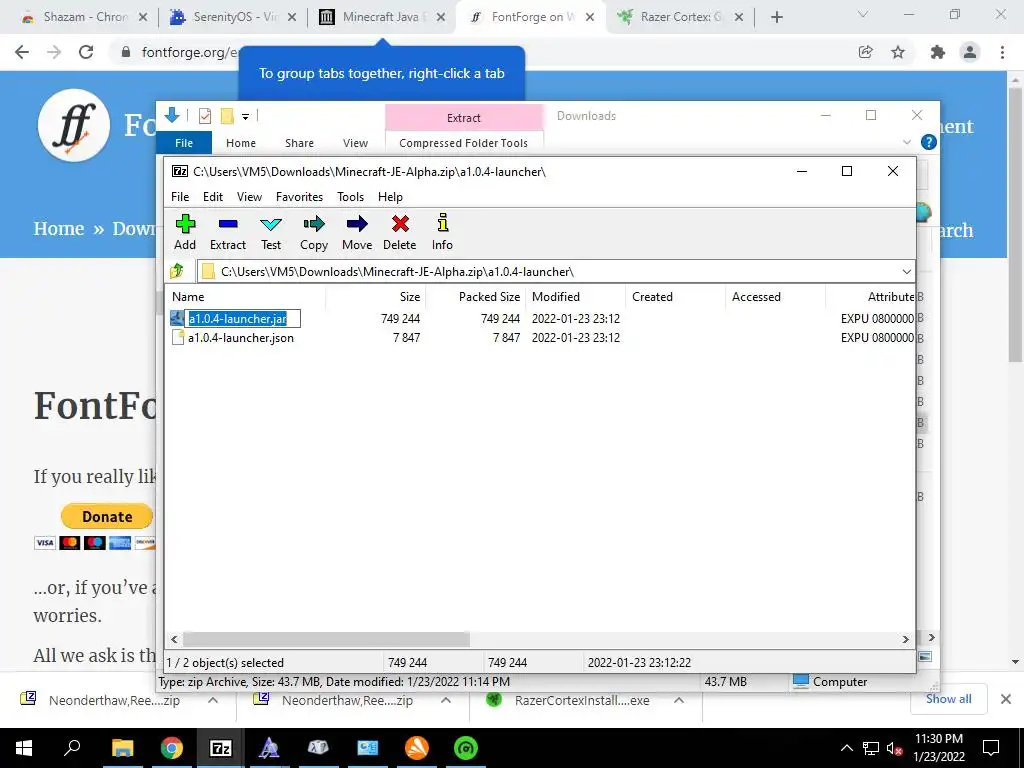Open 7-Zip Tools menu
Screen dimensions: 1024x768
point(351,197)
